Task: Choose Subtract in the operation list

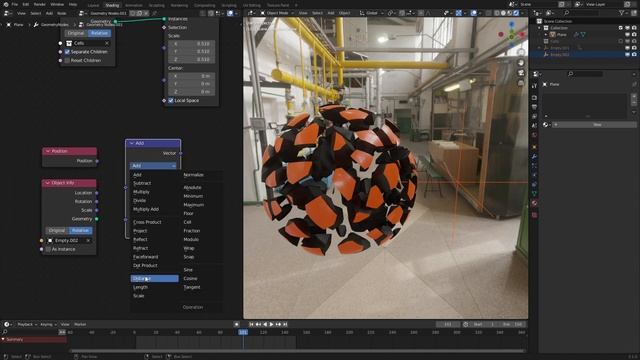Action: (142, 184)
